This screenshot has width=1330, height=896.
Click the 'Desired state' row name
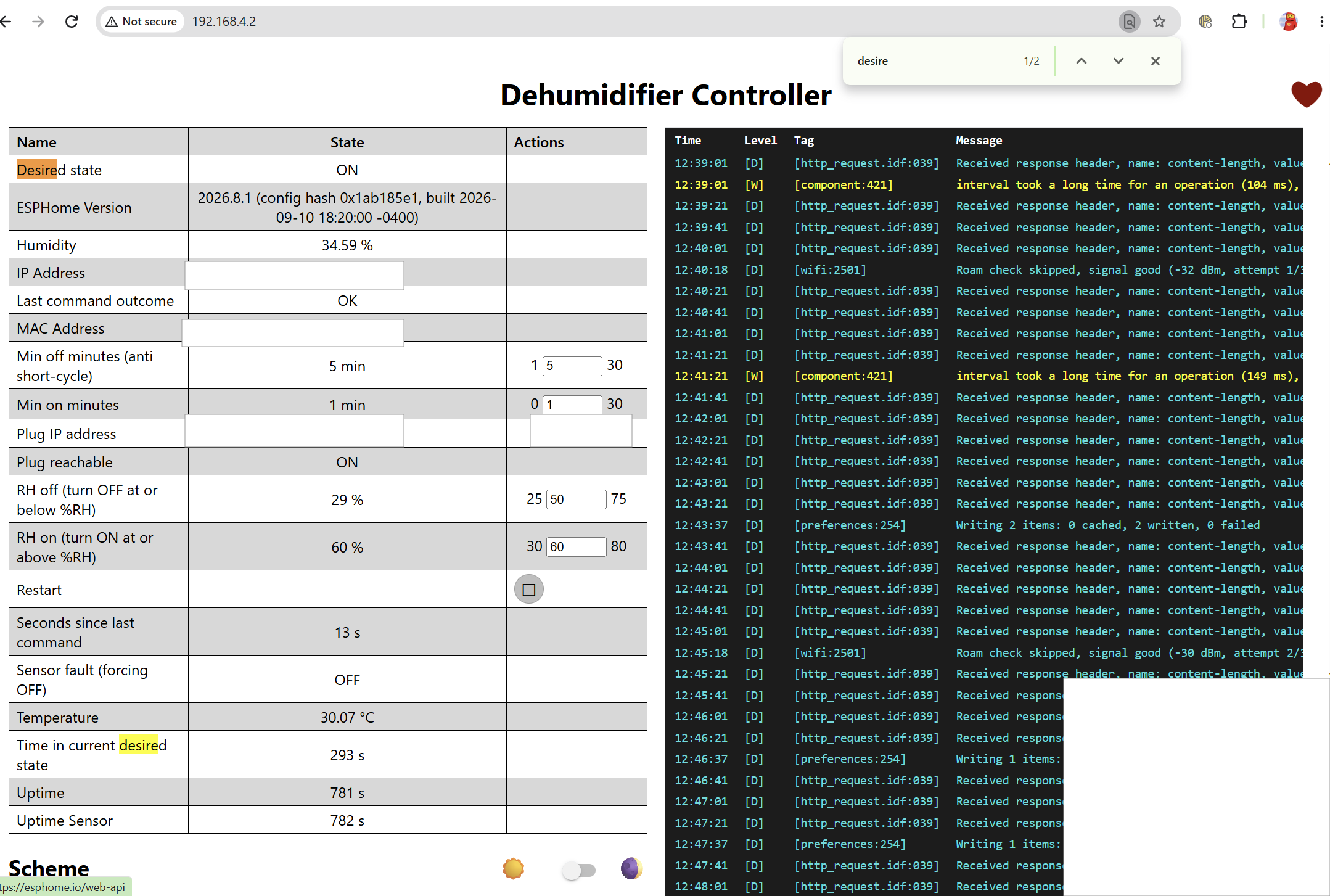[59, 170]
